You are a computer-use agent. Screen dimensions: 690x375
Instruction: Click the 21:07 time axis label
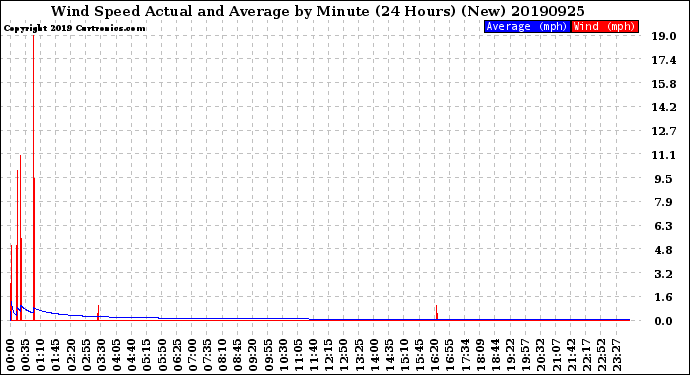pyautogui.click(x=556, y=355)
